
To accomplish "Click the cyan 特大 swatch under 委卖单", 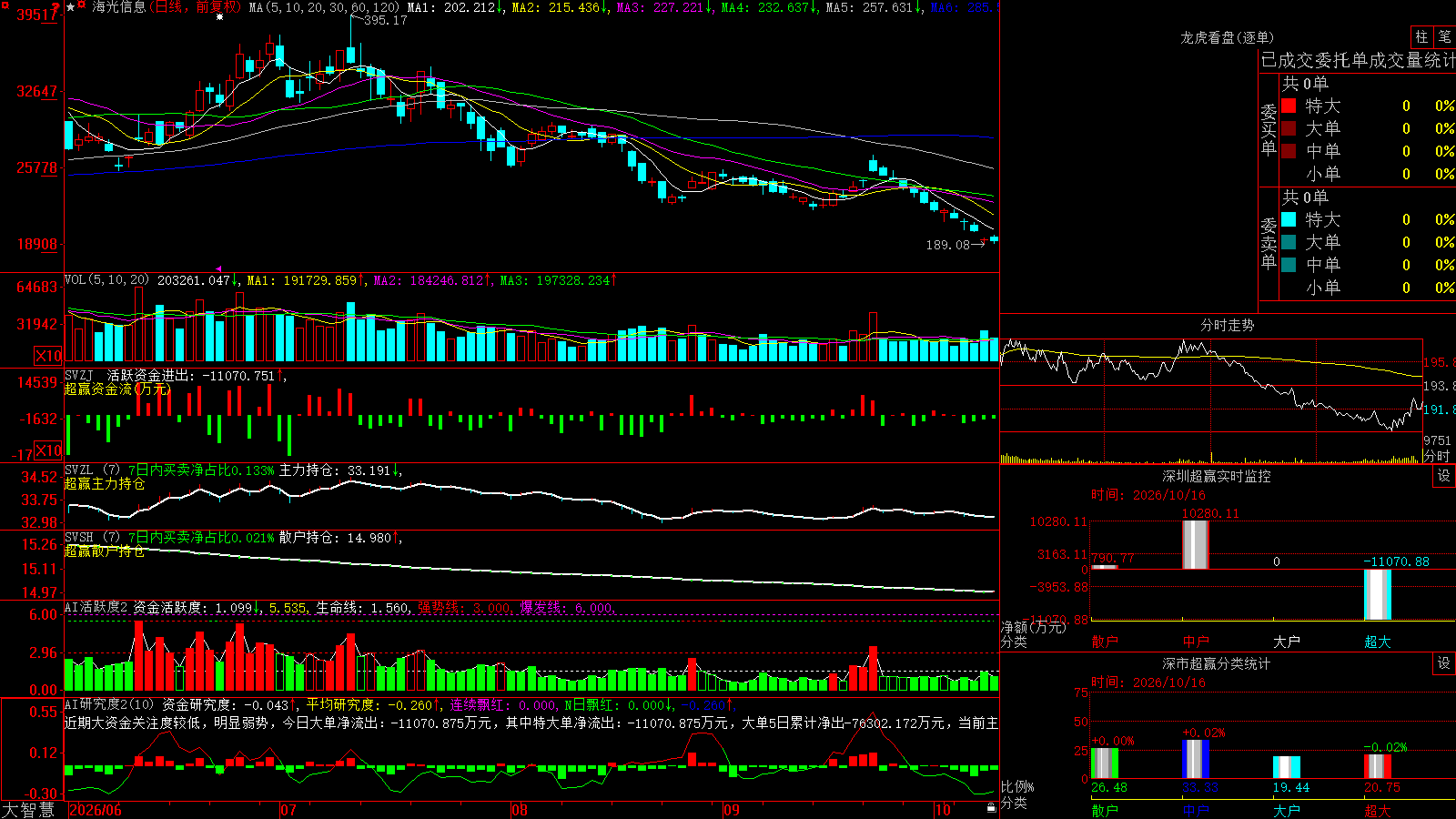I will [x=1289, y=219].
